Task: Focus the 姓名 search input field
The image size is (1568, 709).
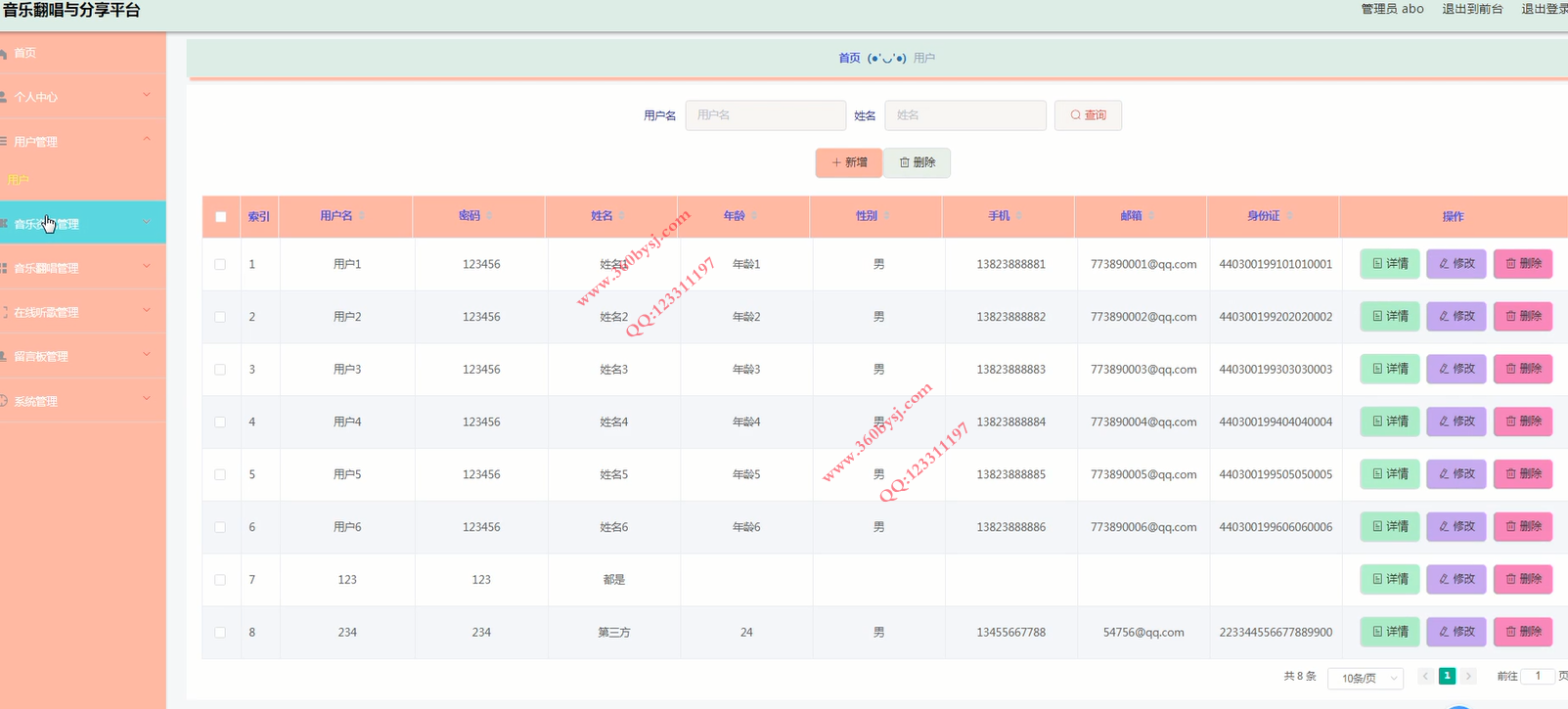Action: tap(965, 115)
